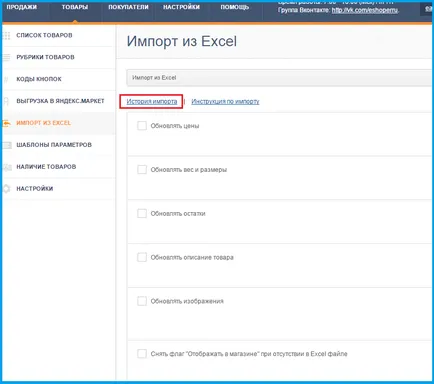Open Шаблоны параметров in the sidebar
The image size is (434, 384).
(54, 145)
